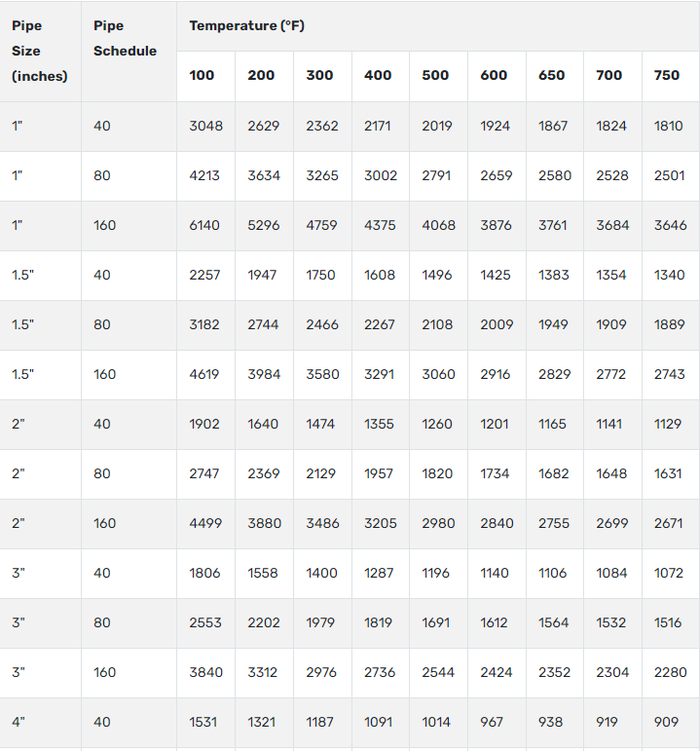Select the 4499 pressure value
Image resolution: width=700 pixels, height=751 pixels.
point(206,523)
